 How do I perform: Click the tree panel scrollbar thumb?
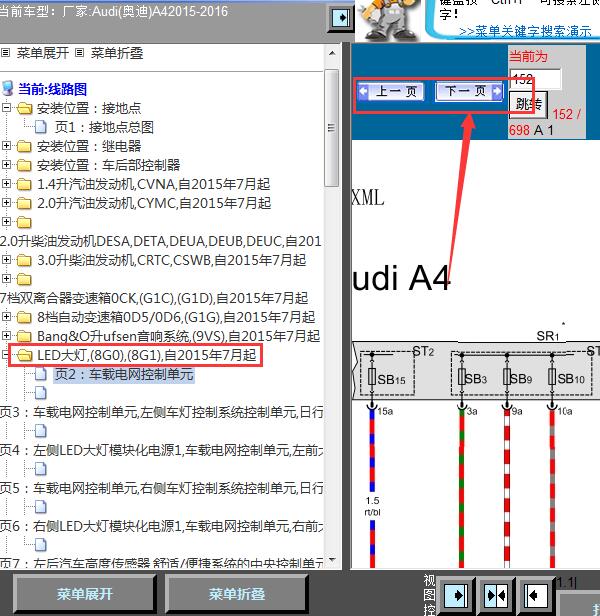[x=332, y=128]
